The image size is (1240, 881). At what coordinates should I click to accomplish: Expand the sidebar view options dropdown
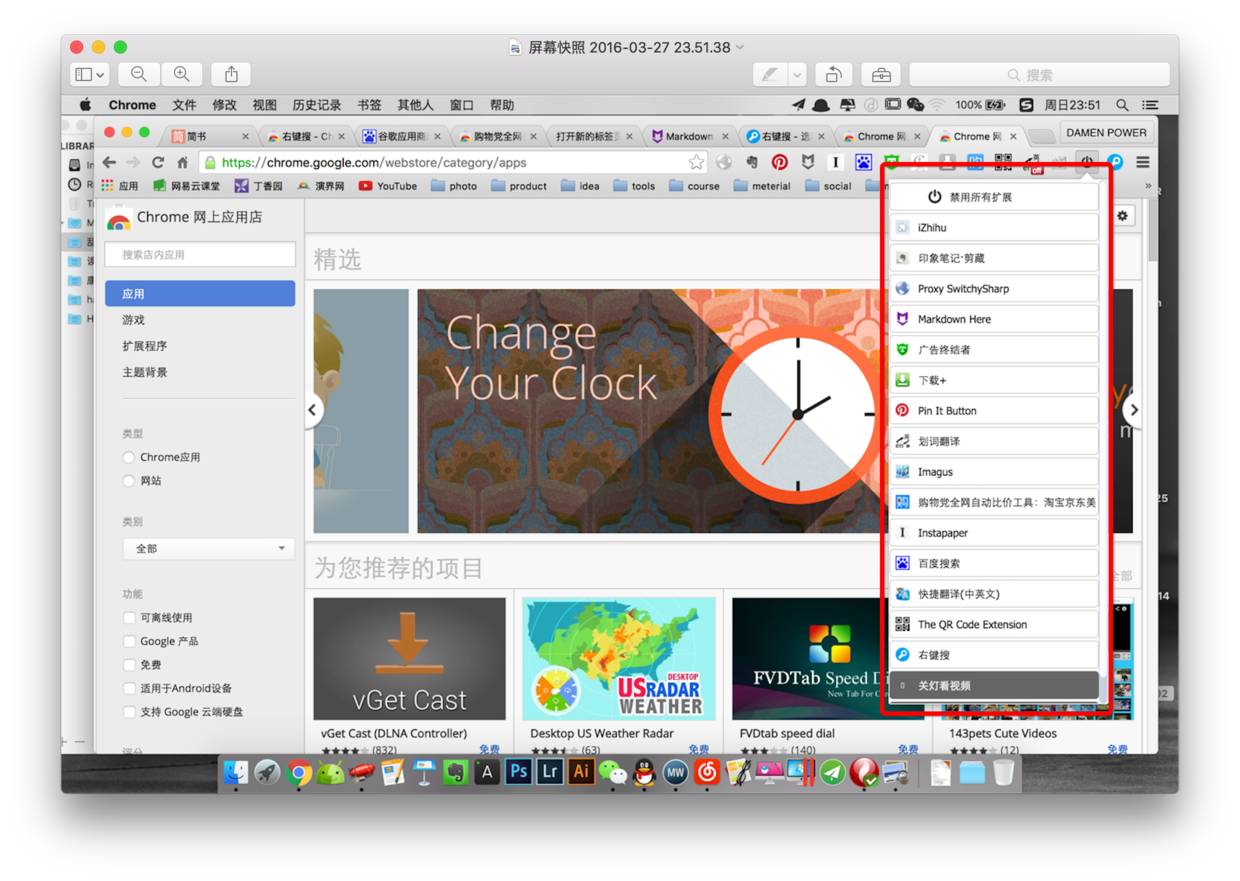[x=90, y=74]
